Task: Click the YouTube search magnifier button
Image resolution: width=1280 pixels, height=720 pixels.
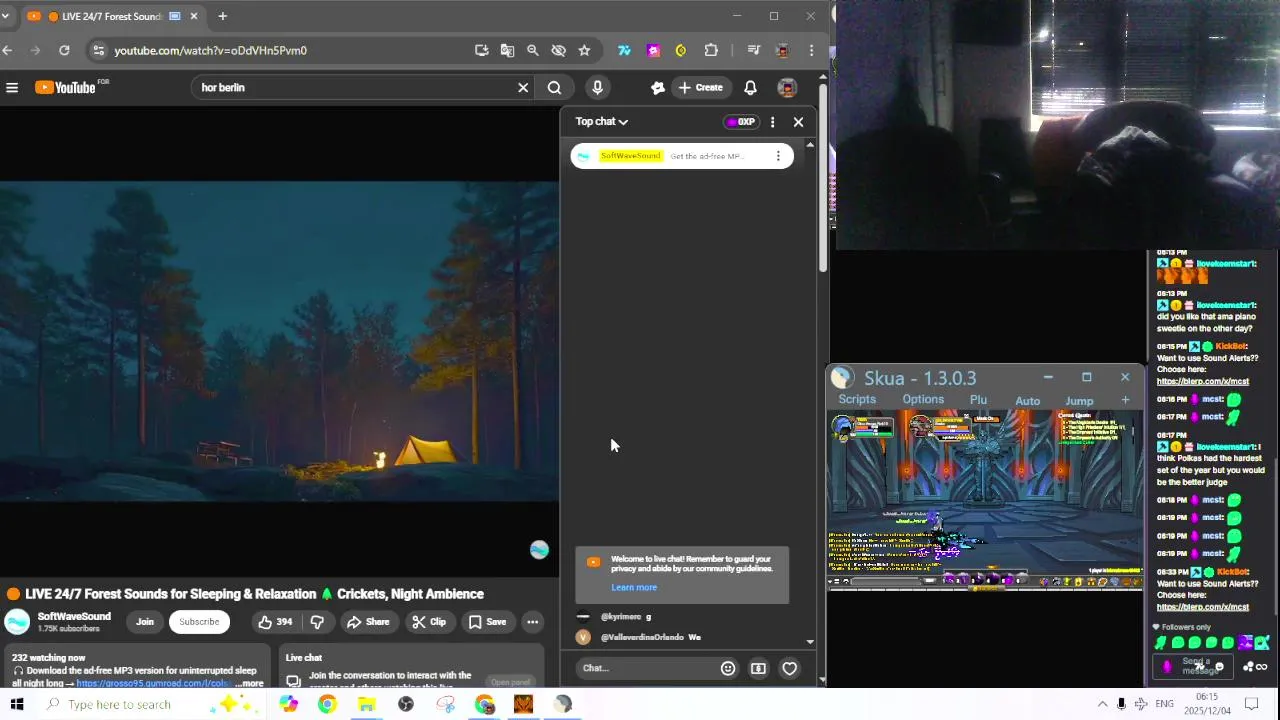Action: 554,88
